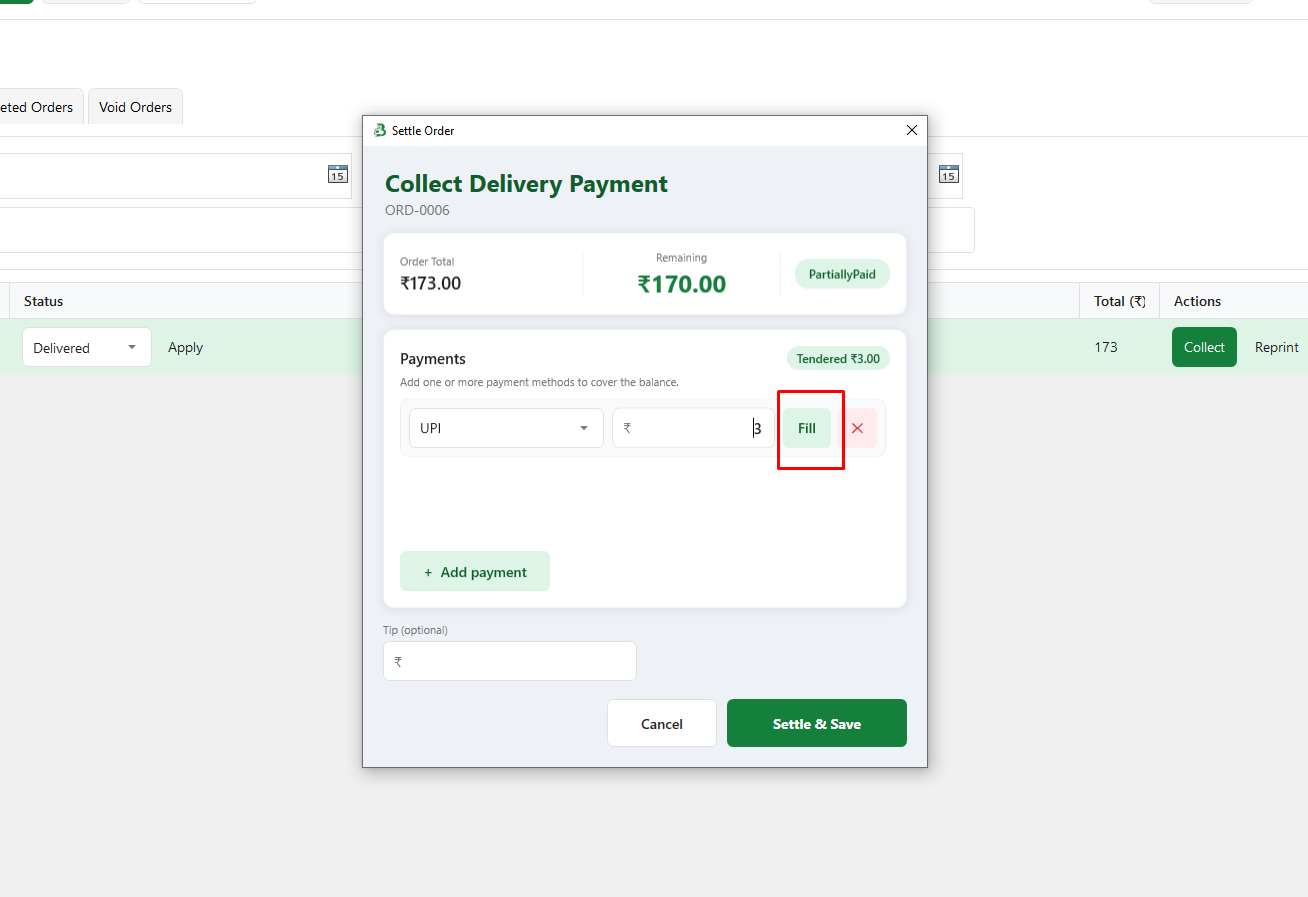Open the left date picker calendar icon
This screenshot has width=1308, height=897.
click(x=338, y=174)
